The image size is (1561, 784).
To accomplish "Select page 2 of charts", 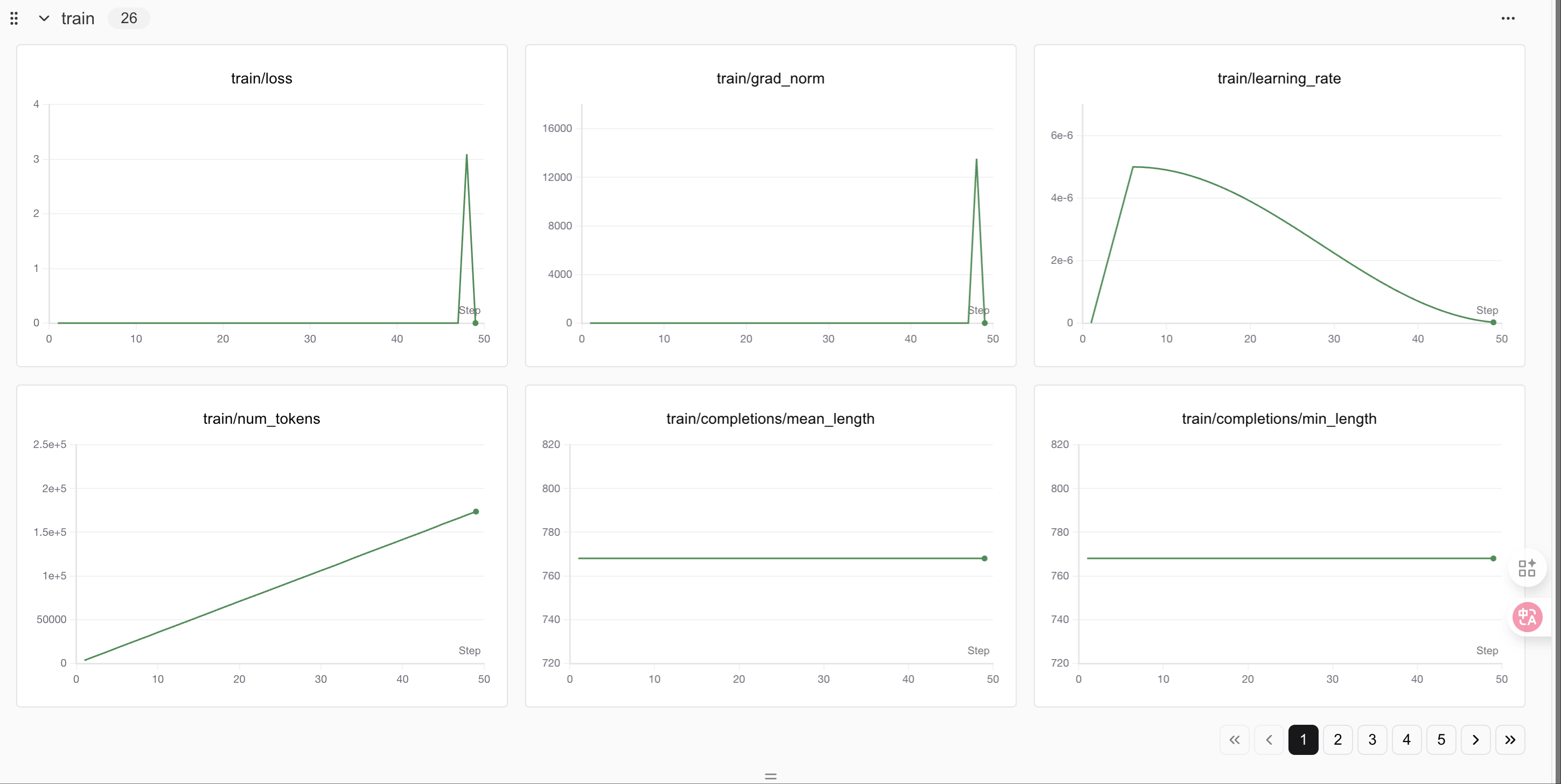I will (x=1337, y=739).
